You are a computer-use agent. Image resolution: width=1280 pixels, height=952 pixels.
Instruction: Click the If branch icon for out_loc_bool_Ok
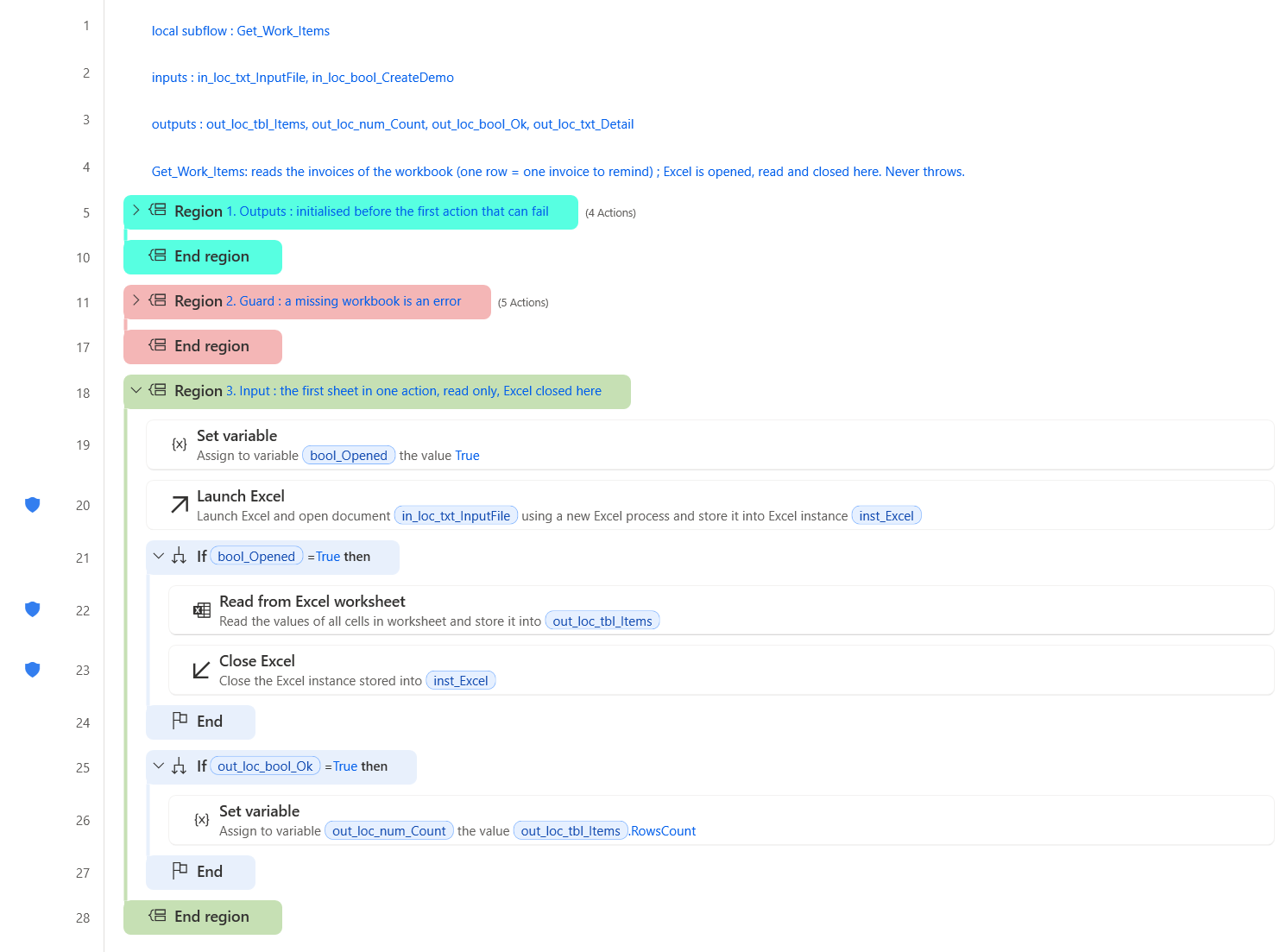click(x=180, y=766)
